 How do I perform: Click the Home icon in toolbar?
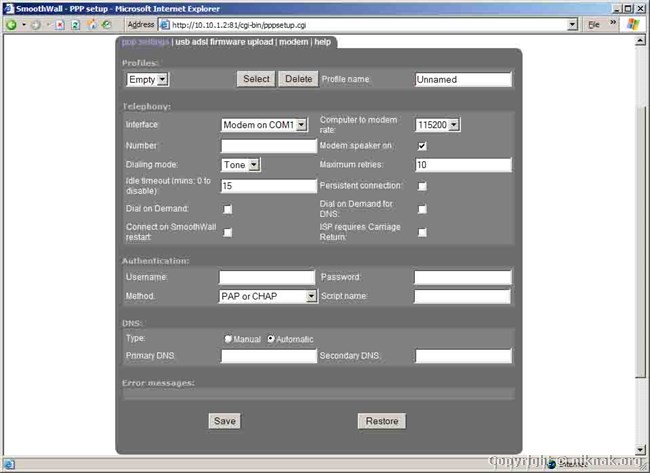point(92,24)
